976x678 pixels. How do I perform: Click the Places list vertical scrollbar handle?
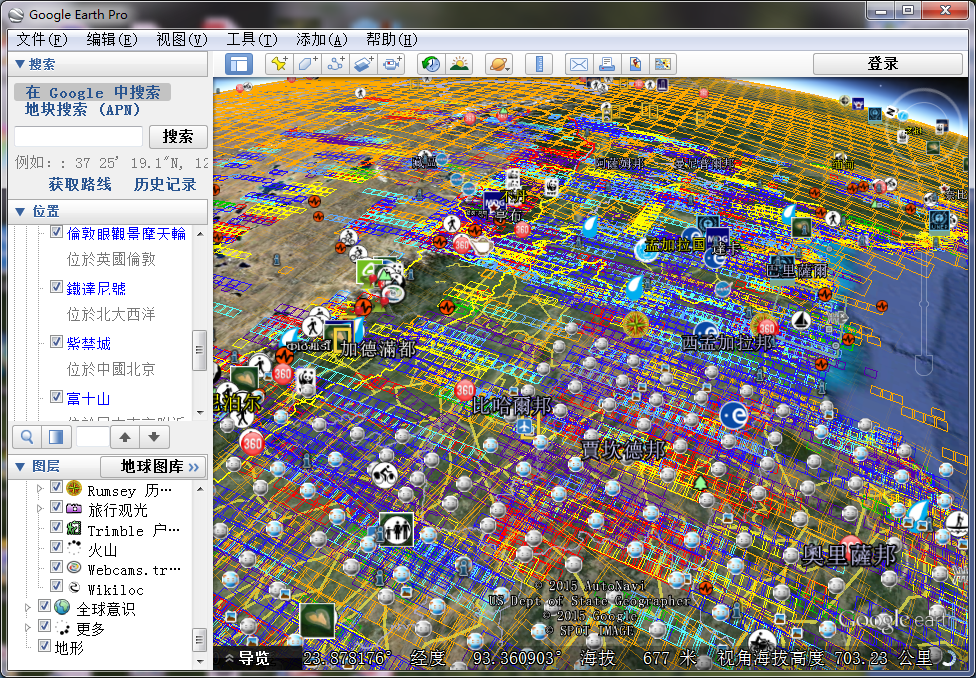point(200,350)
